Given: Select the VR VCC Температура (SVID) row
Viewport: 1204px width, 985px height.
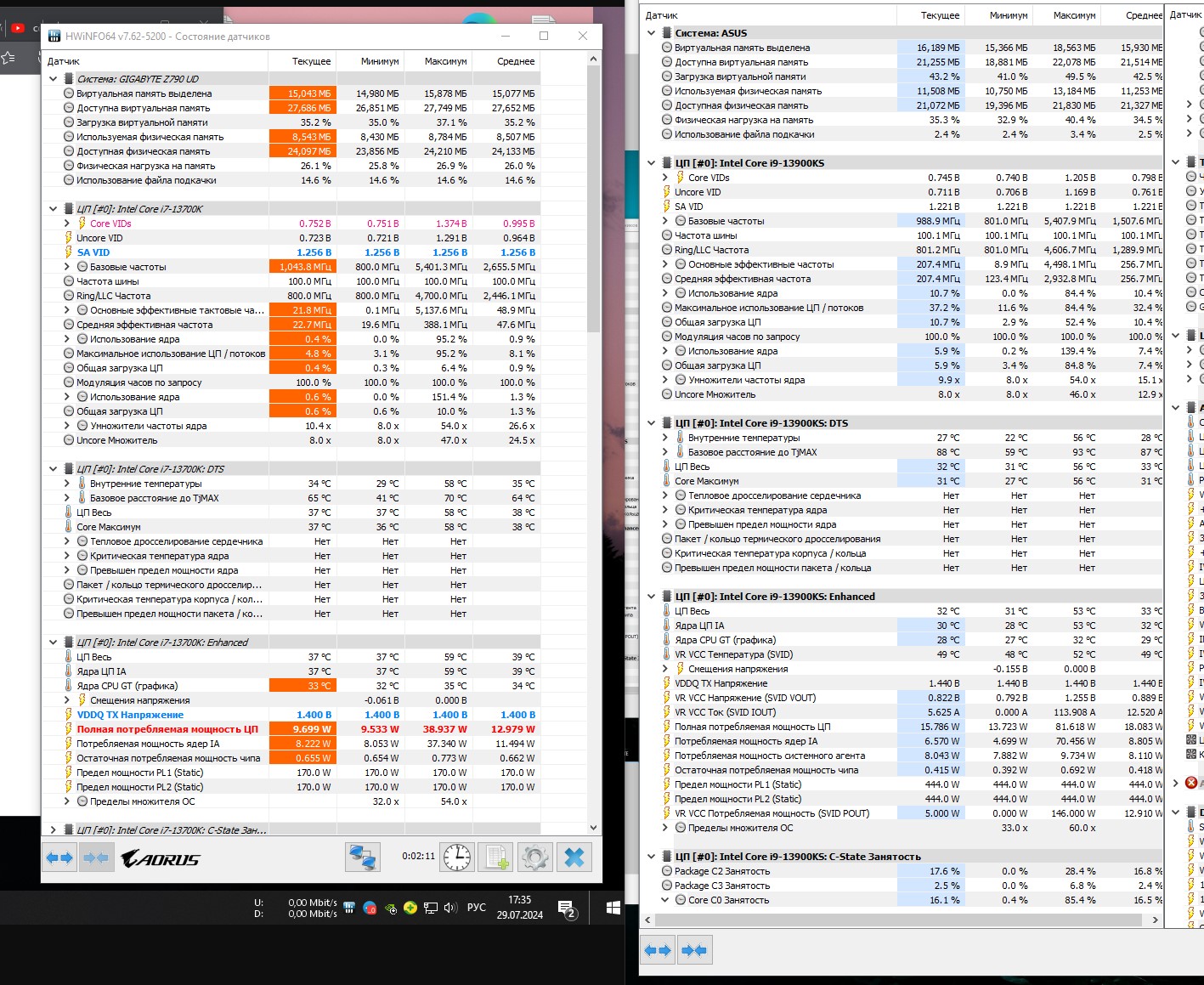Looking at the screenshot, I should (x=902, y=654).
